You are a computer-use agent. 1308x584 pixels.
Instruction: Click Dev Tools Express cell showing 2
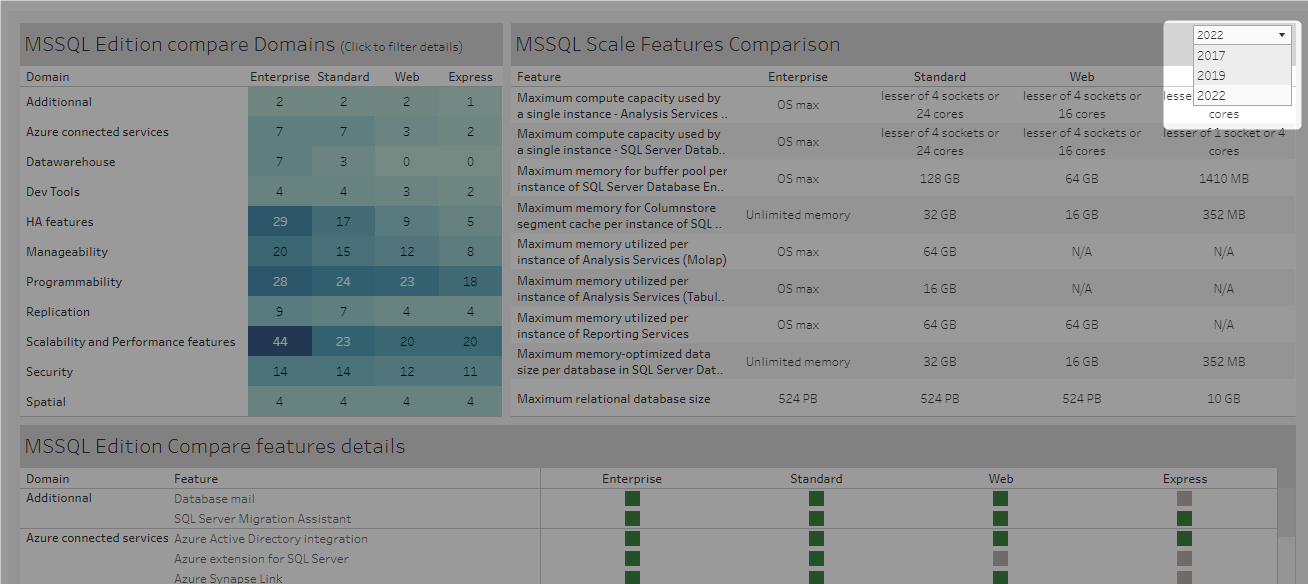coord(470,191)
